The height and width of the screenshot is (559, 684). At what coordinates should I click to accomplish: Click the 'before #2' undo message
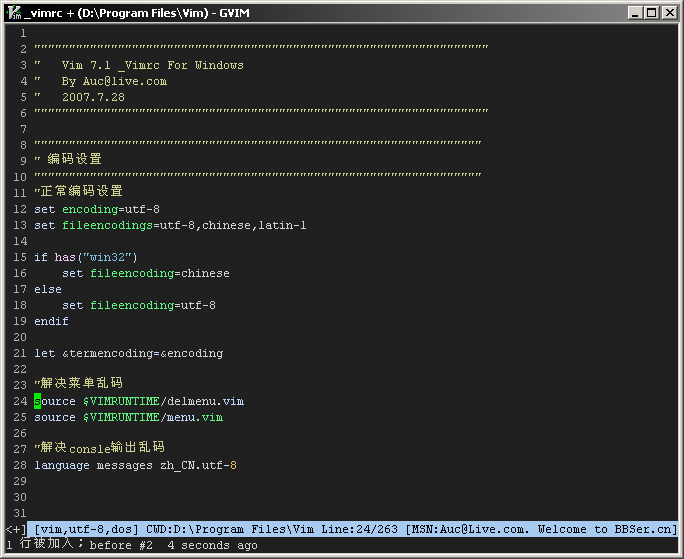121,545
